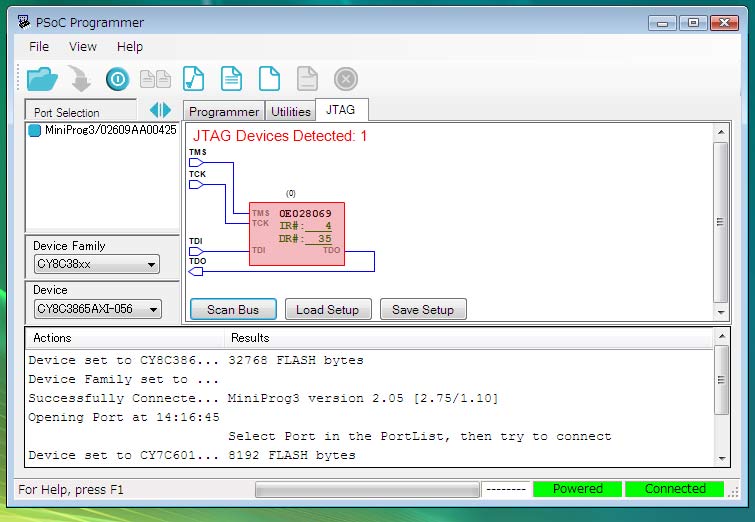The width and height of the screenshot is (755, 522).
Task: Click the Results column header
Action: [469, 338]
